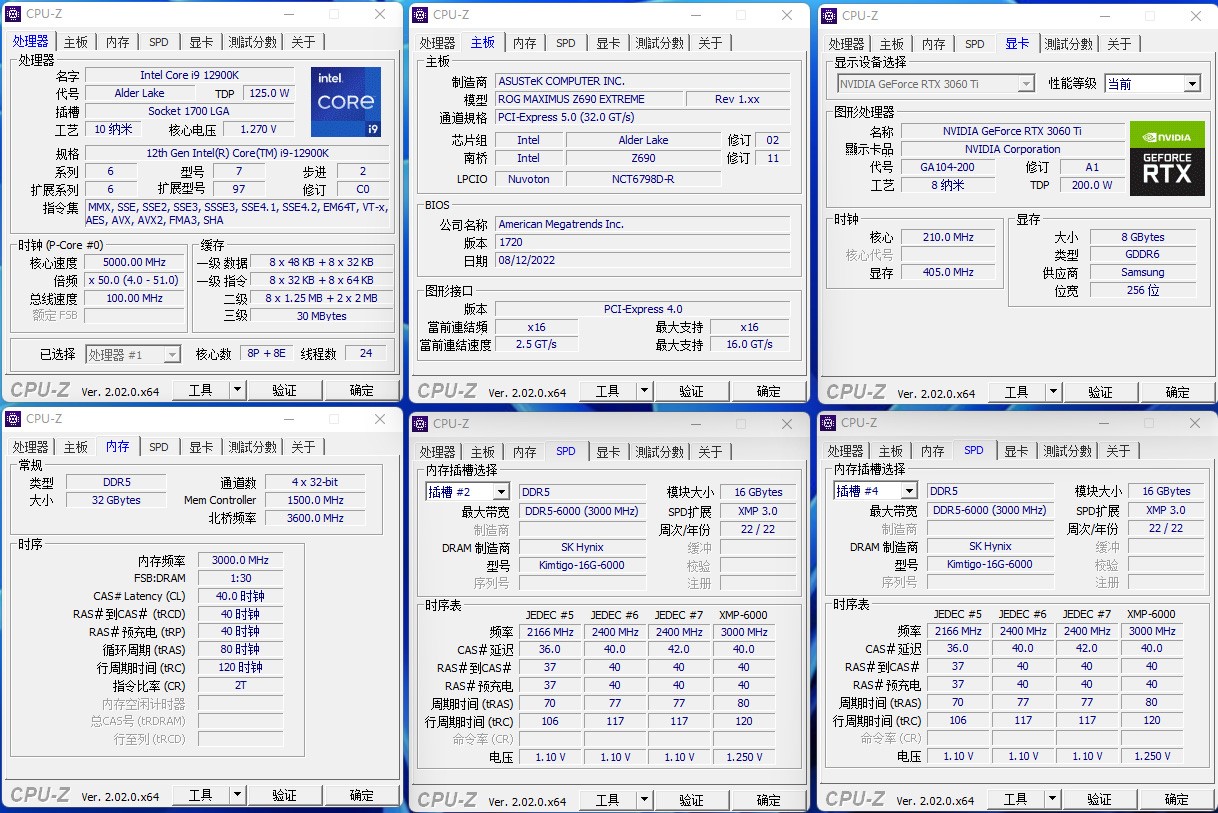Select the Intel Core i9 12900K name field
This screenshot has height=813, width=1218.
point(189,75)
